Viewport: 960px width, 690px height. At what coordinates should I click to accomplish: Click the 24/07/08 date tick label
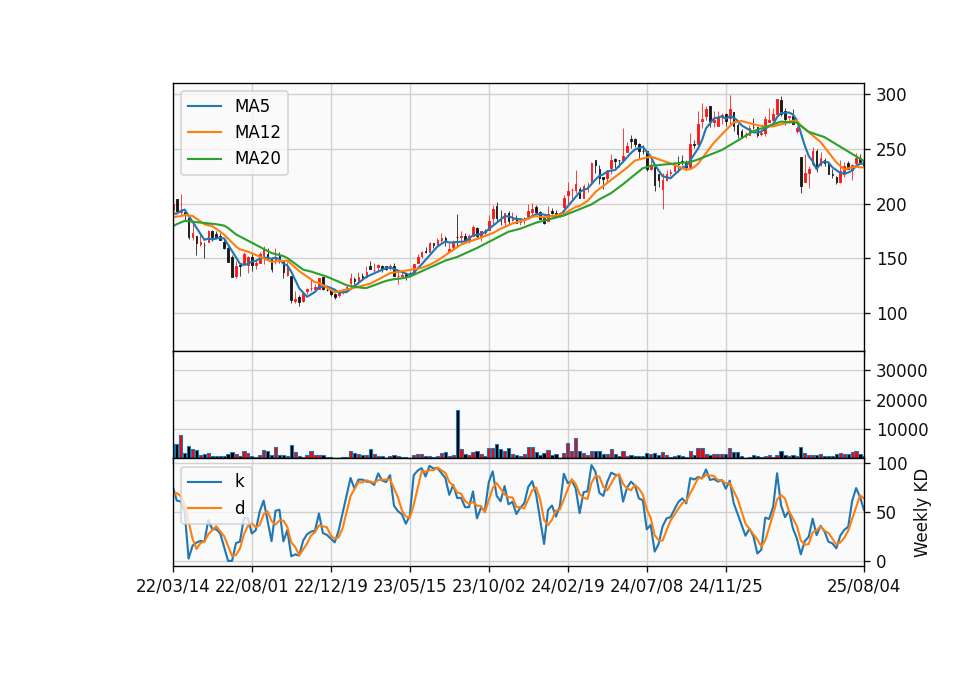click(x=647, y=586)
